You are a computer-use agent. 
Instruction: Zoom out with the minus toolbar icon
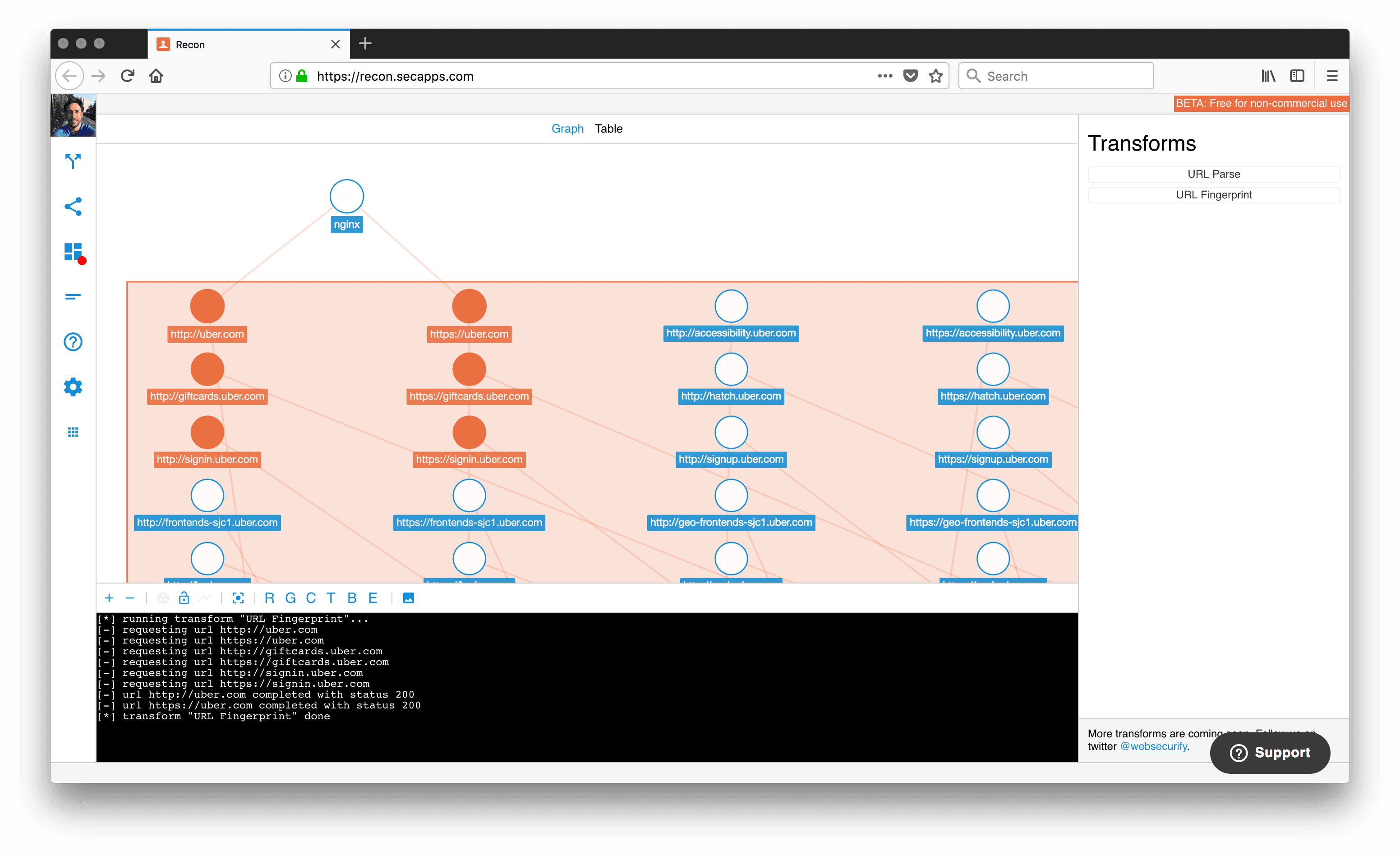pos(129,598)
